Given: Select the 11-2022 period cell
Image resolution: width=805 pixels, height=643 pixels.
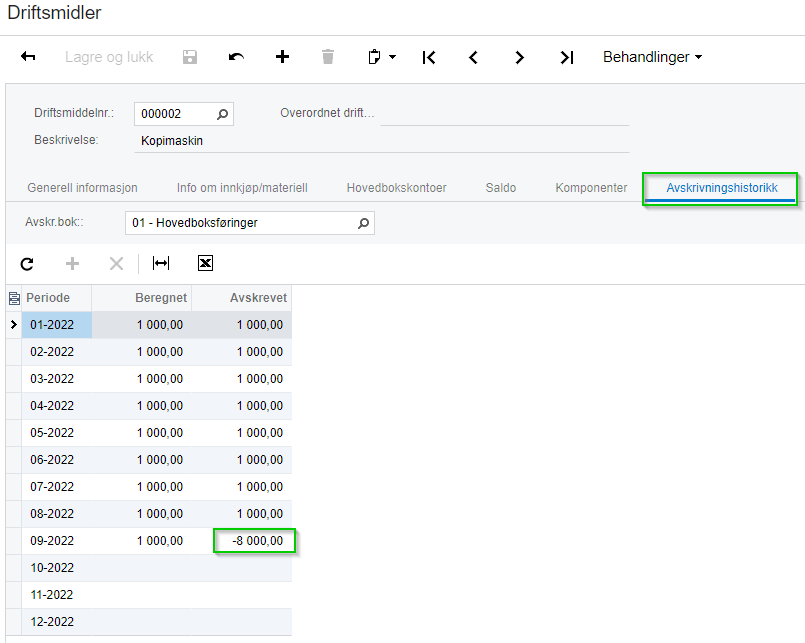Looking at the screenshot, I should pos(56,595).
